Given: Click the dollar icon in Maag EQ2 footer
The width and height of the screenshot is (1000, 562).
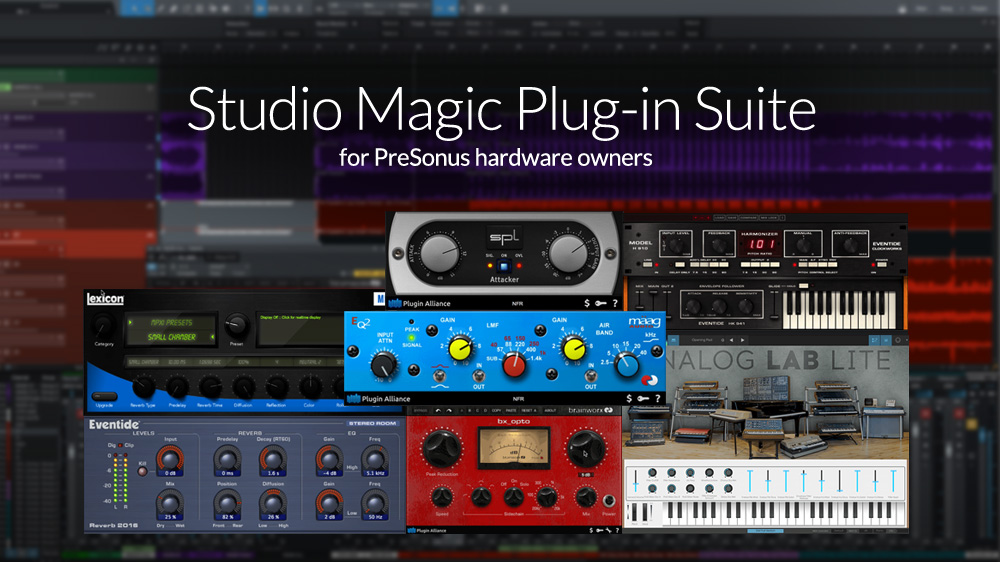Looking at the screenshot, I should point(629,399).
